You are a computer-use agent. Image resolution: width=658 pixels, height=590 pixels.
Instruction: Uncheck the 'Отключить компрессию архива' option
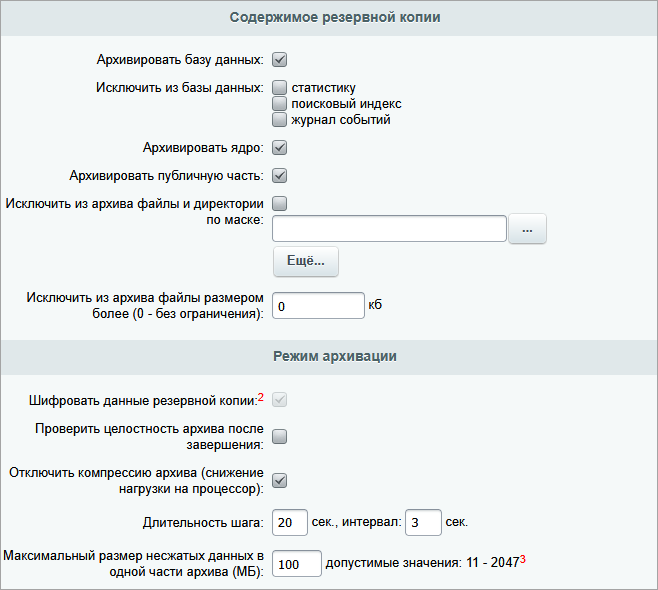pyautogui.click(x=280, y=481)
